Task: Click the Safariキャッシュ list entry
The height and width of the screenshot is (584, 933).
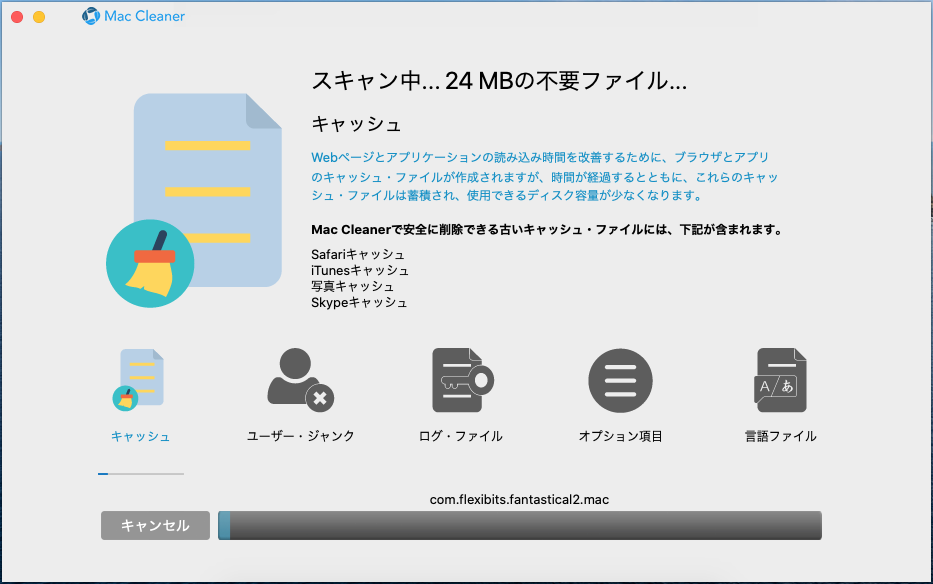Action: click(358, 255)
